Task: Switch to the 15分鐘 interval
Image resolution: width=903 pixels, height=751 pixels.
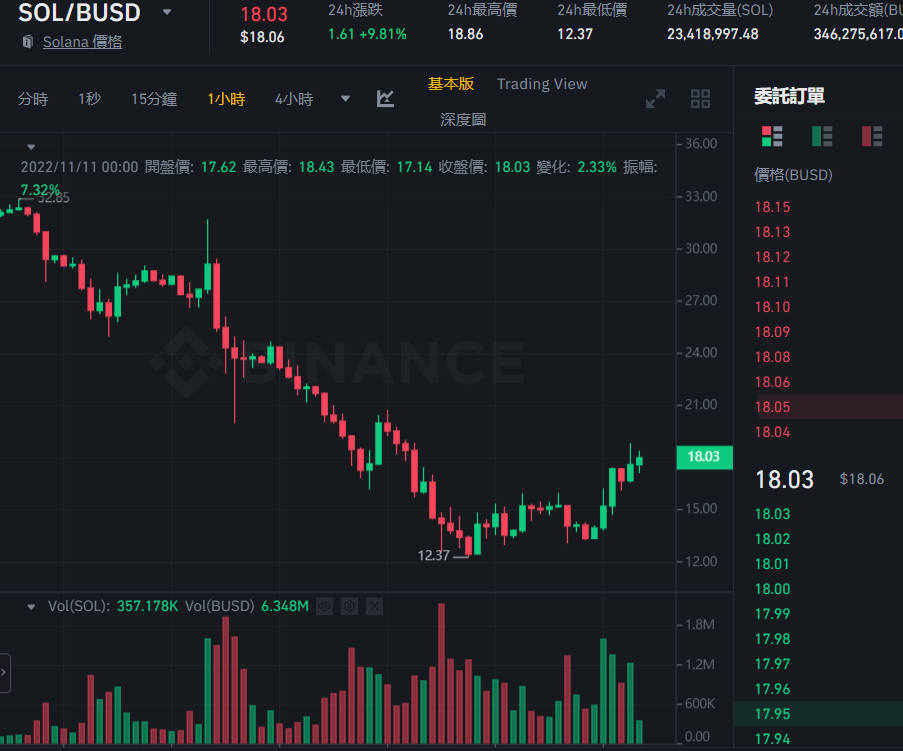Action: tap(154, 99)
